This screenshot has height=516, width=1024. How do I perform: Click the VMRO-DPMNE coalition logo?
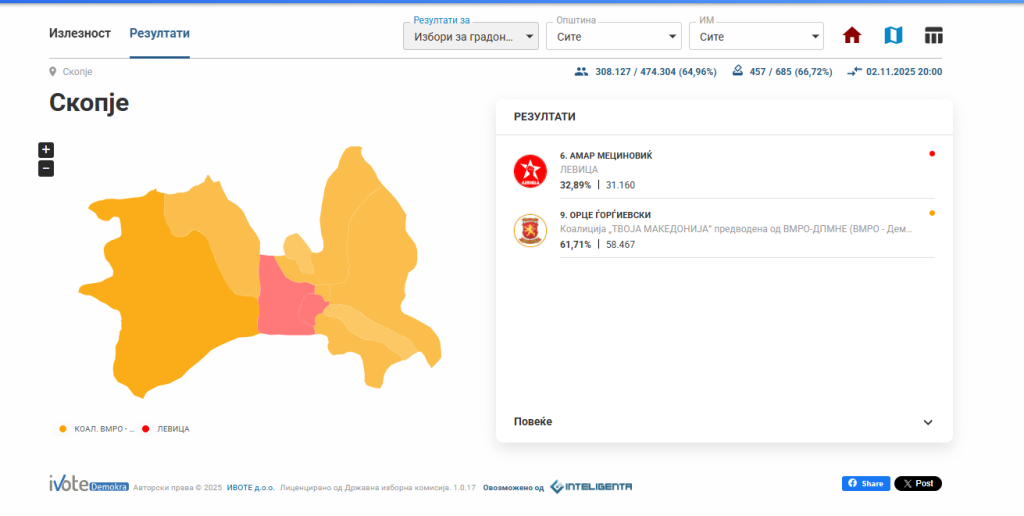point(530,230)
